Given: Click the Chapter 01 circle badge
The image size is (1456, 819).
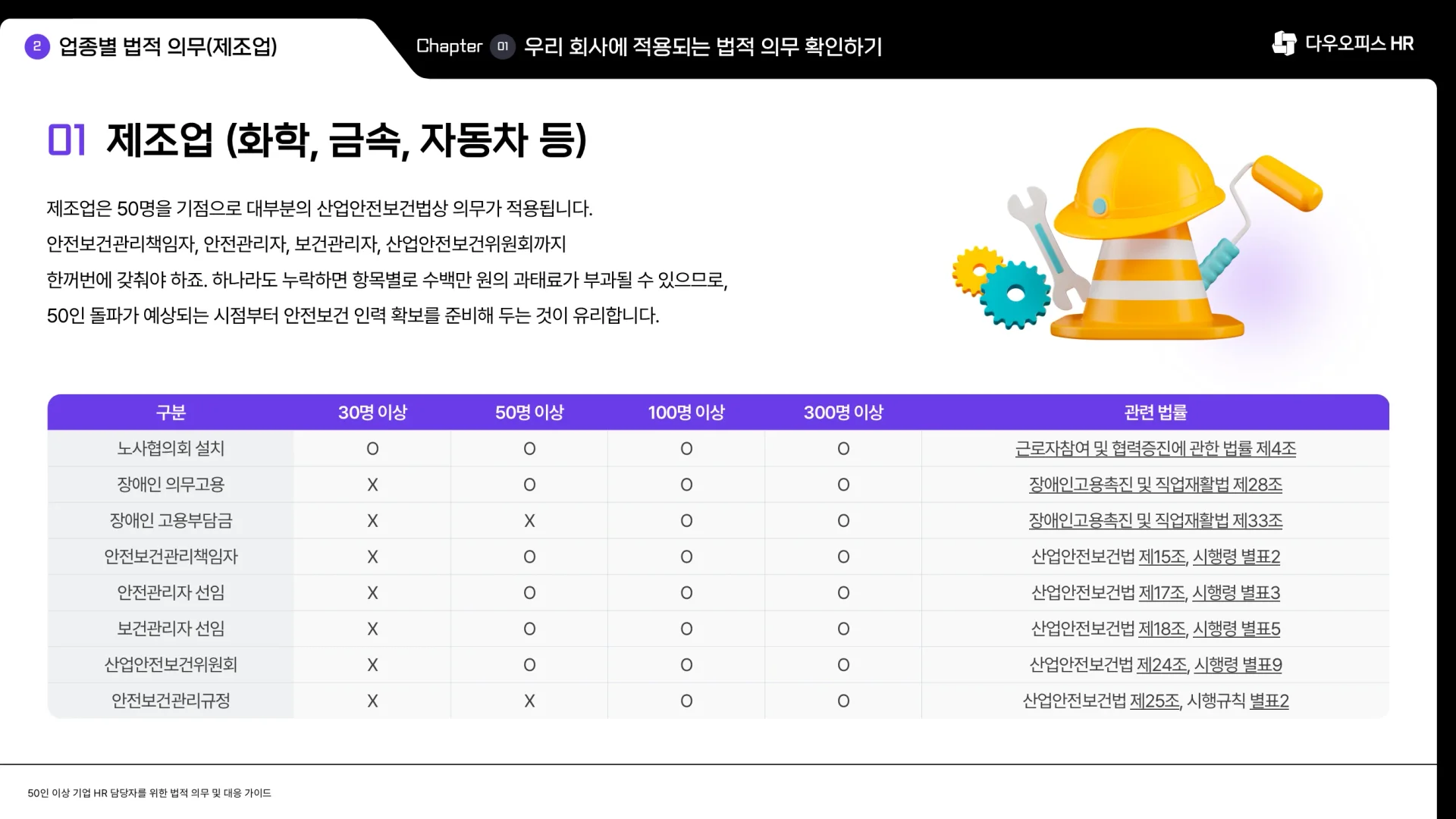Looking at the screenshot, I should (x=503, y=46).
